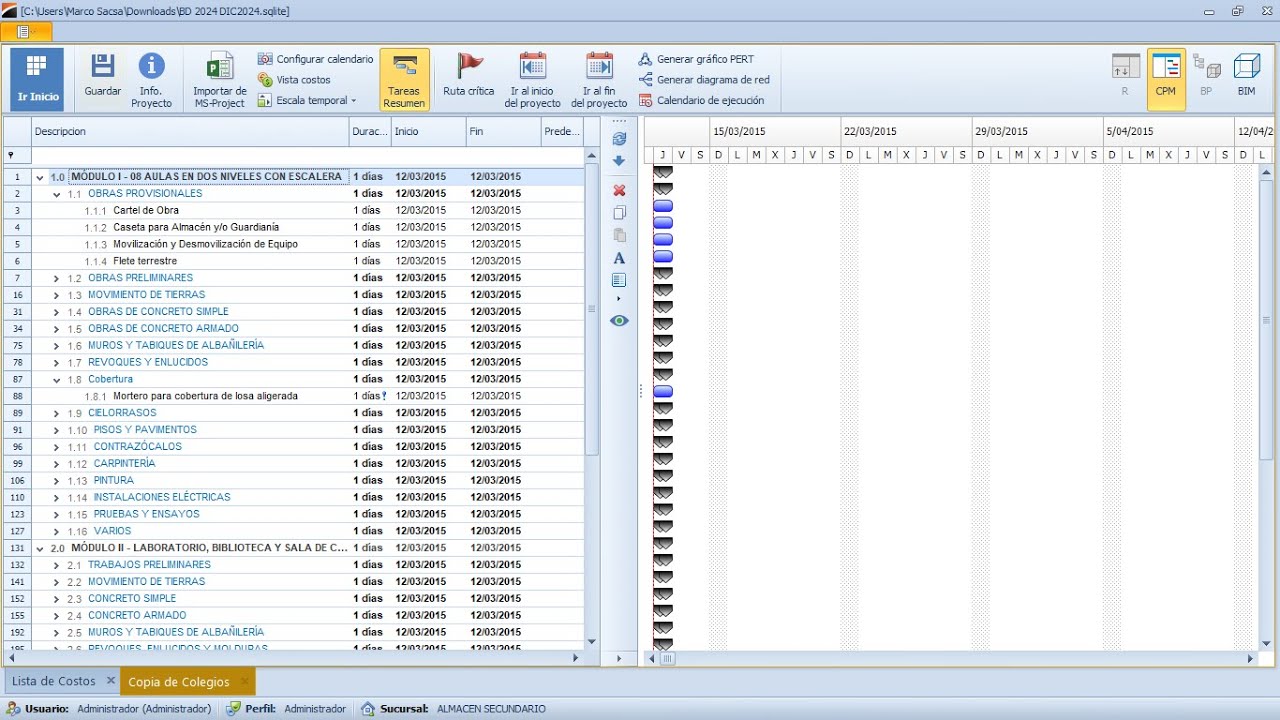Open the application menu button
Screen dimensions: 1280x720
coord(25,32)
